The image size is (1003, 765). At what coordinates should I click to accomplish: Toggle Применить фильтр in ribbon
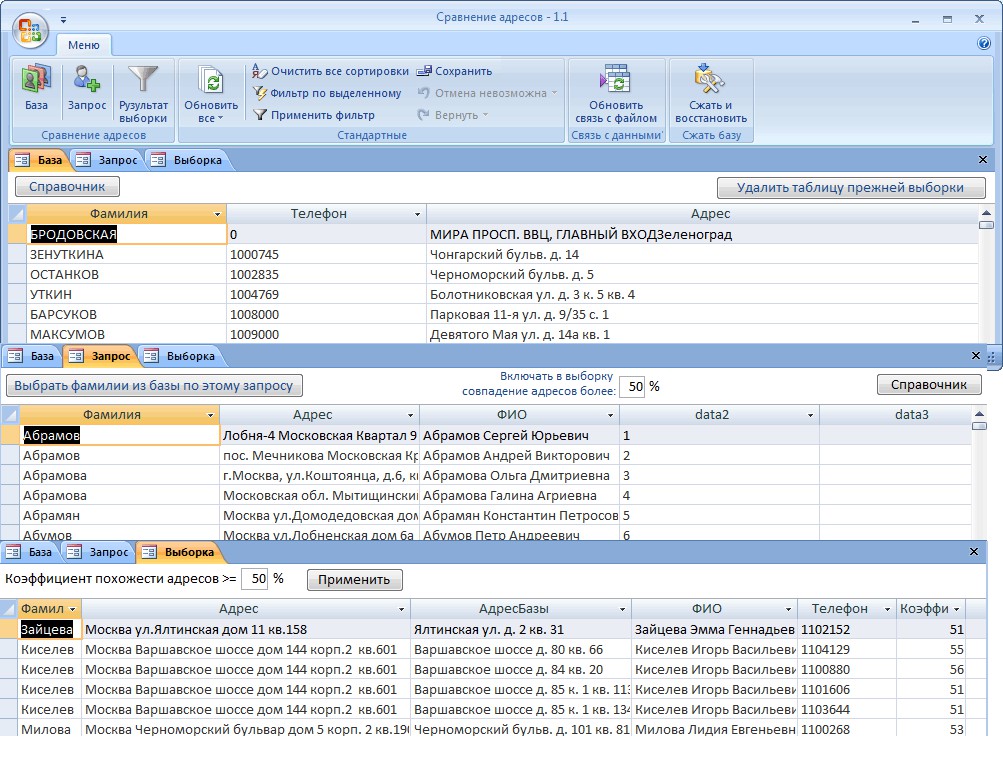click(x=313, y=115)
